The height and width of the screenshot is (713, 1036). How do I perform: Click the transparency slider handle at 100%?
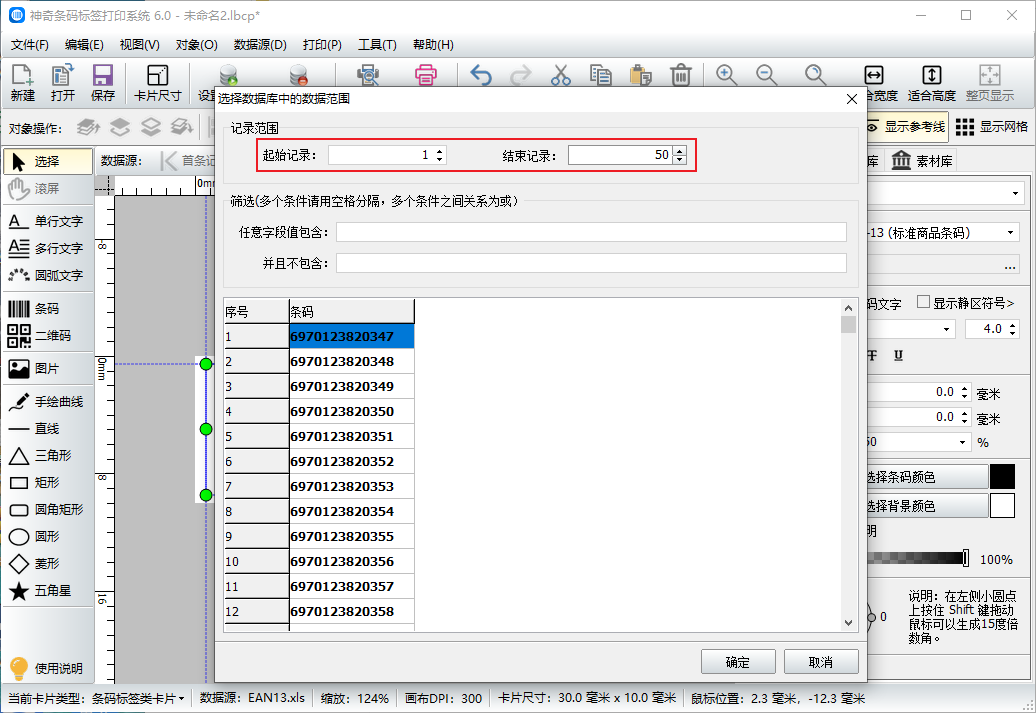pos(966,558)
